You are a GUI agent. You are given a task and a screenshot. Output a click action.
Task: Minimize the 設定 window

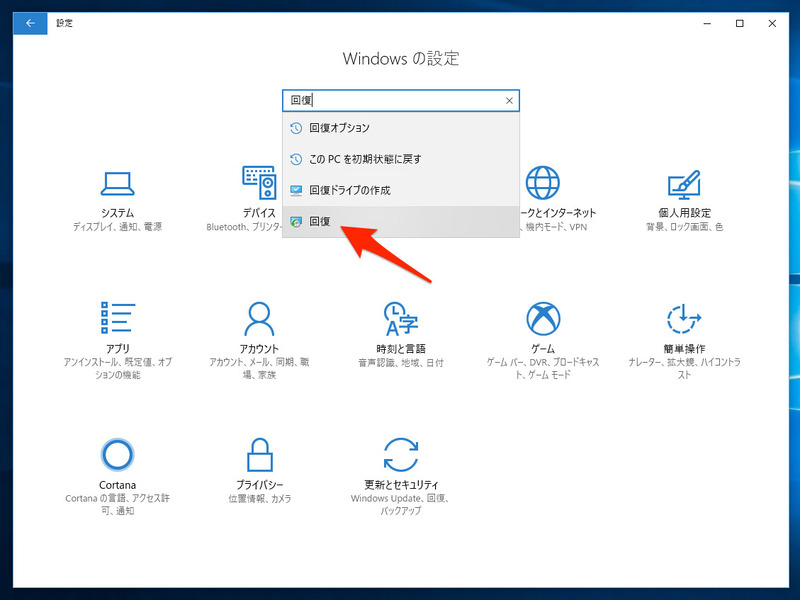[707, 23]
